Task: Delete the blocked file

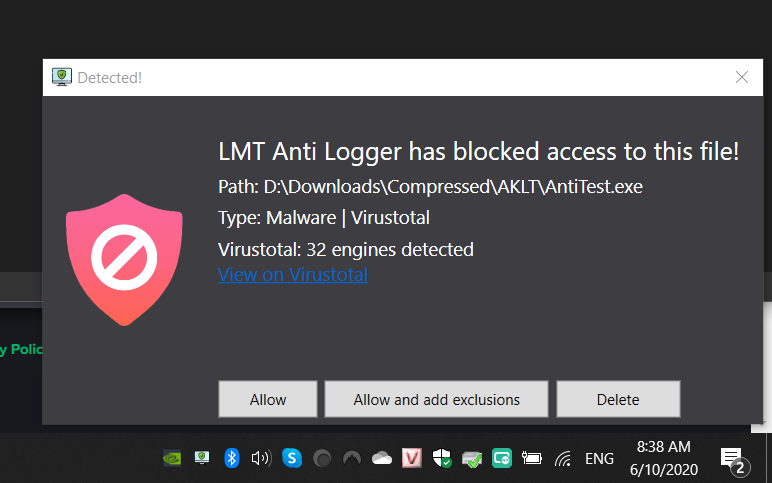Action: coord(618,399)
